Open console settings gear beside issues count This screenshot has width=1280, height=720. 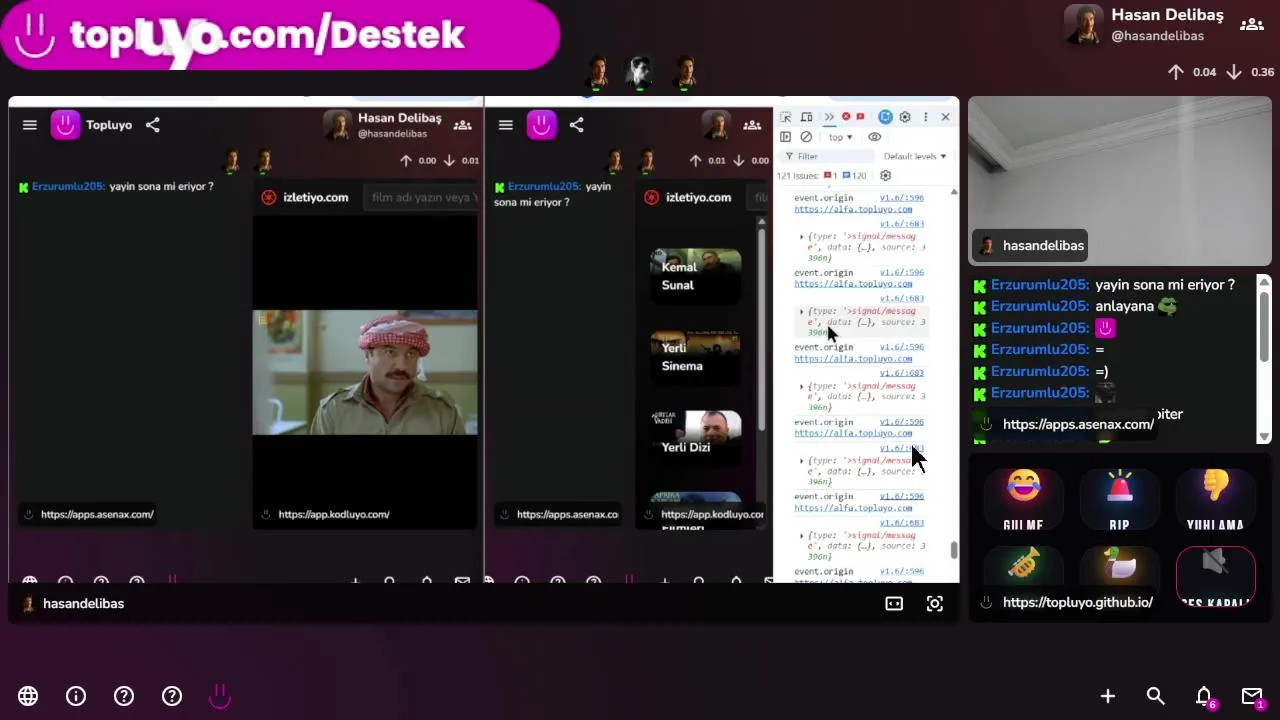(x=885, y=175)
